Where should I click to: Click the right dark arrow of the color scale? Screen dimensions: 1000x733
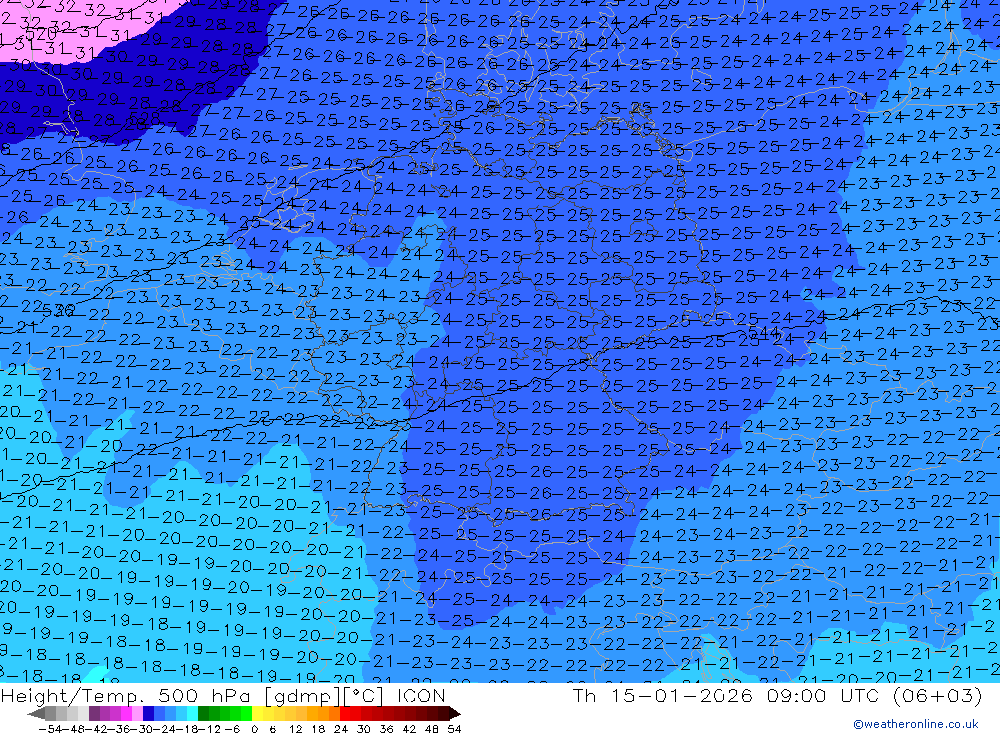(455, 713)
